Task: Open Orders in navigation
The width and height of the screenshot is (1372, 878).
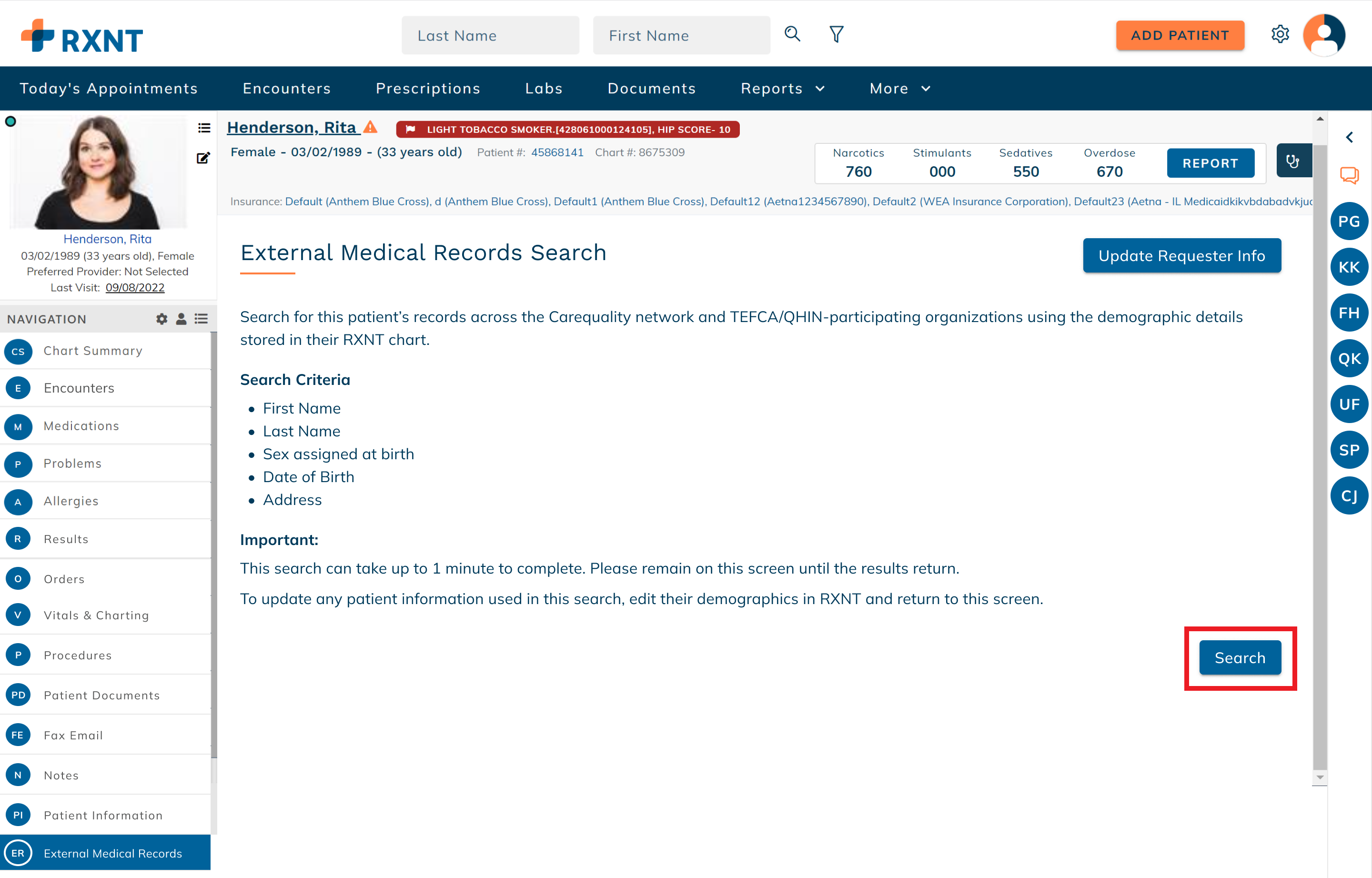Action: (x=105, y=579)
